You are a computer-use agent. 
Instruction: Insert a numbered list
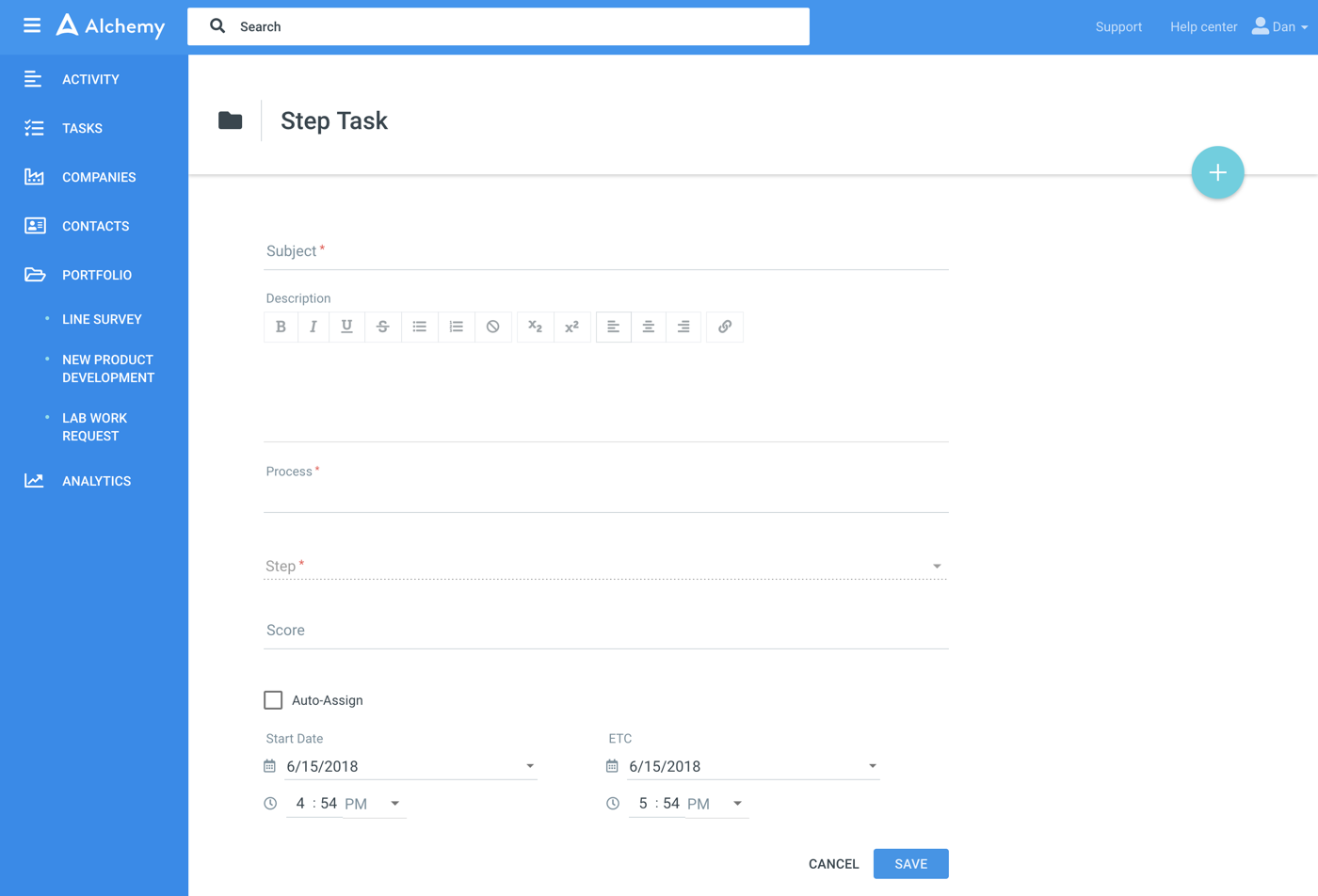point(457,327)
